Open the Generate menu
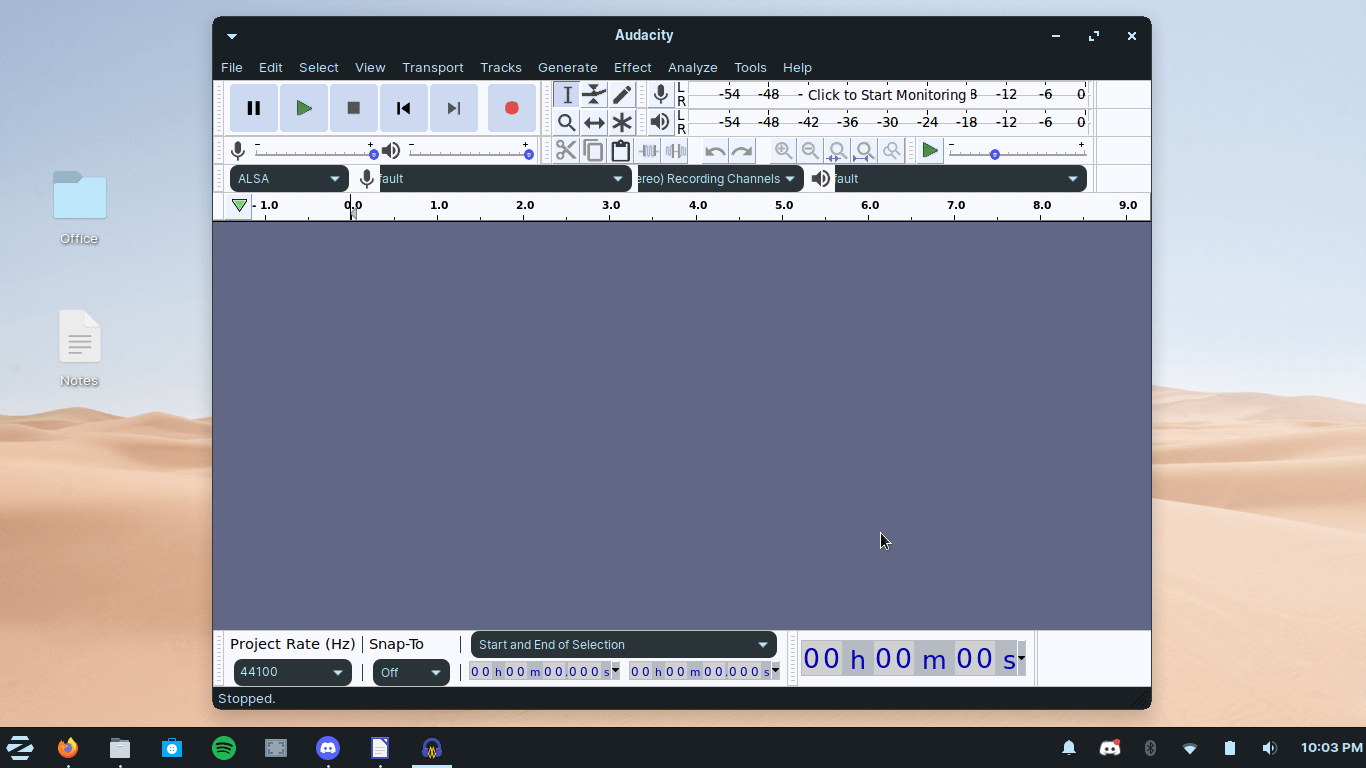This screenshot has height=768, width=1366. point(568,68)
